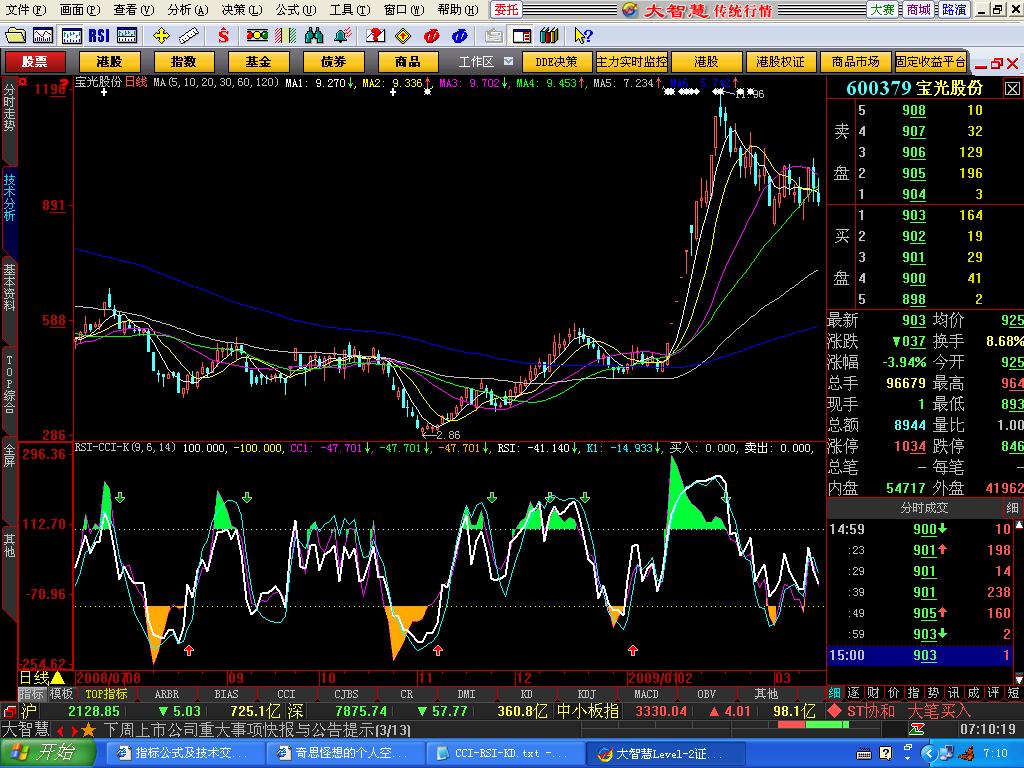The image size is (1024, 768).
Task: Click the binoculars search icon
Action: pyautogui.click(x=314, y=35)
